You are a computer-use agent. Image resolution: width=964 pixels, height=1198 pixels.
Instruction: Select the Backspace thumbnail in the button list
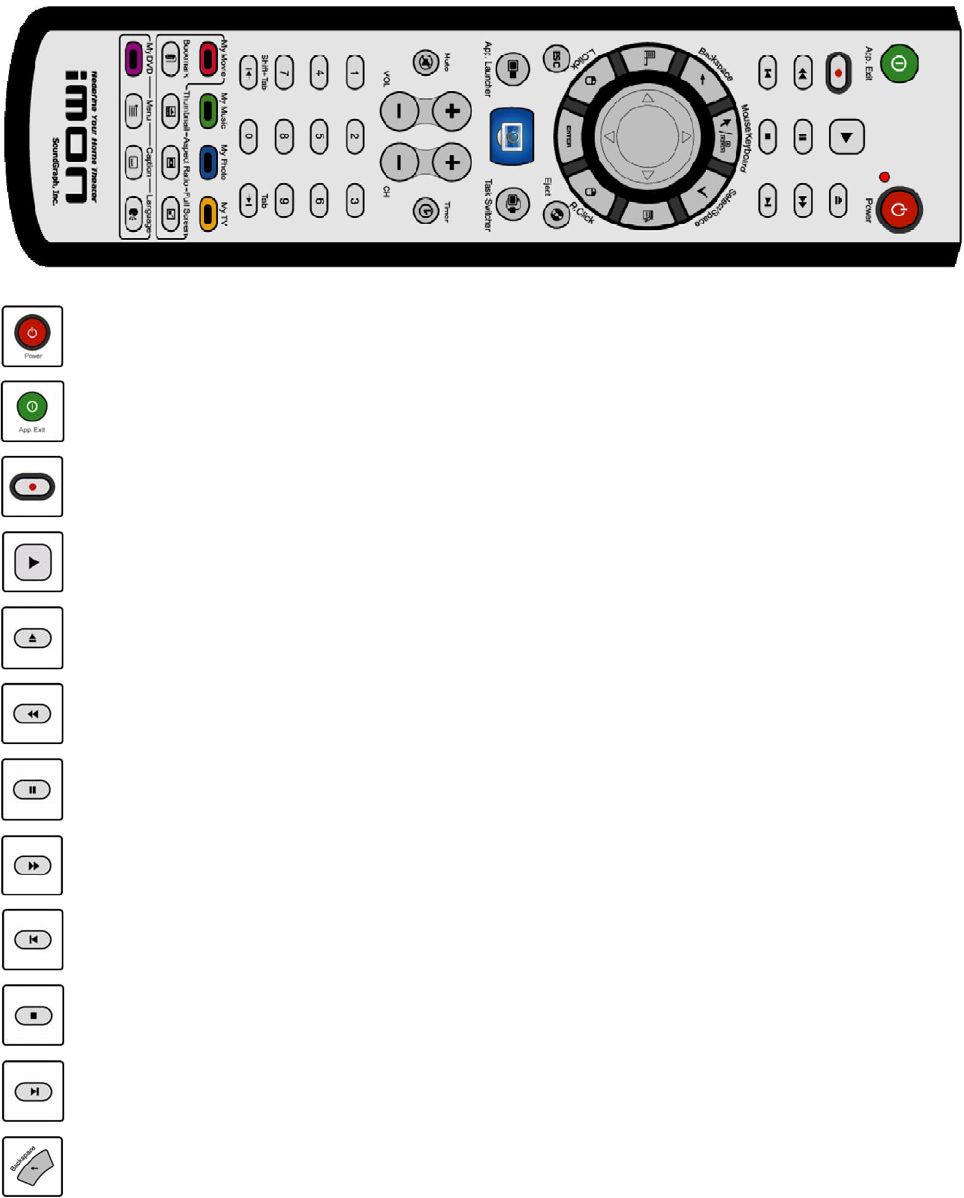coord(33,1166)
